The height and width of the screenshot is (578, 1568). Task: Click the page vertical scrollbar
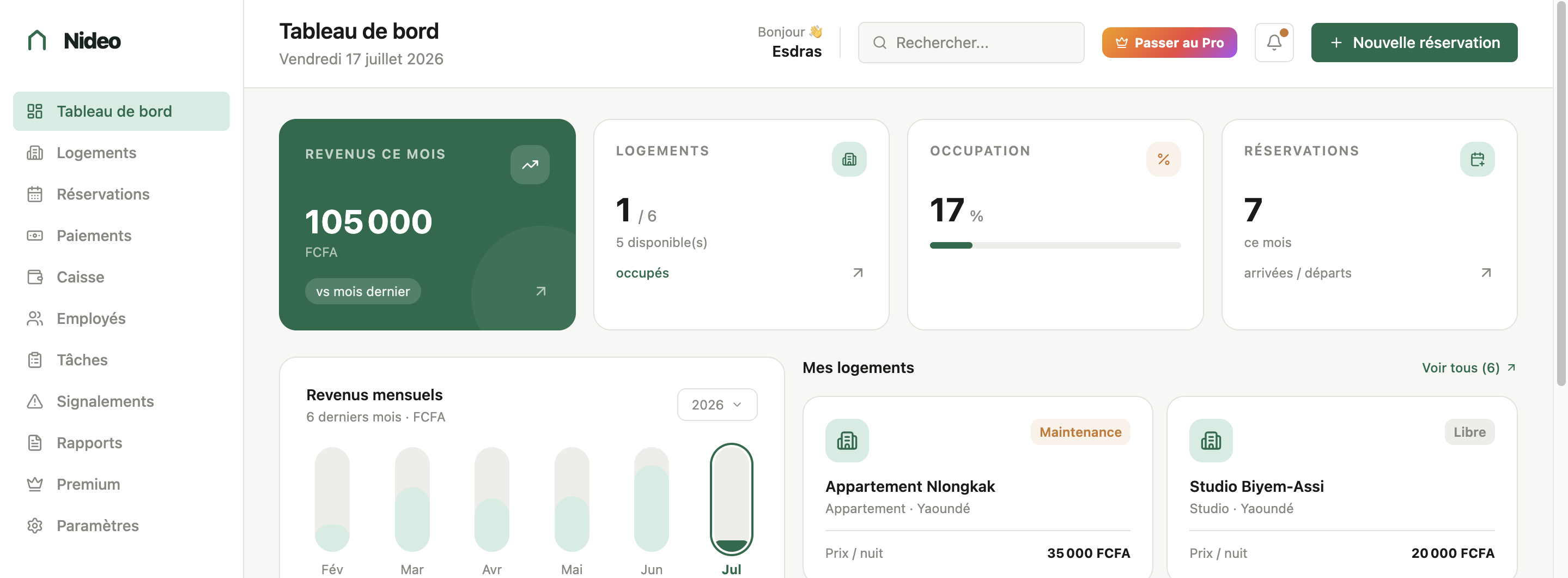click(1561, 195)
